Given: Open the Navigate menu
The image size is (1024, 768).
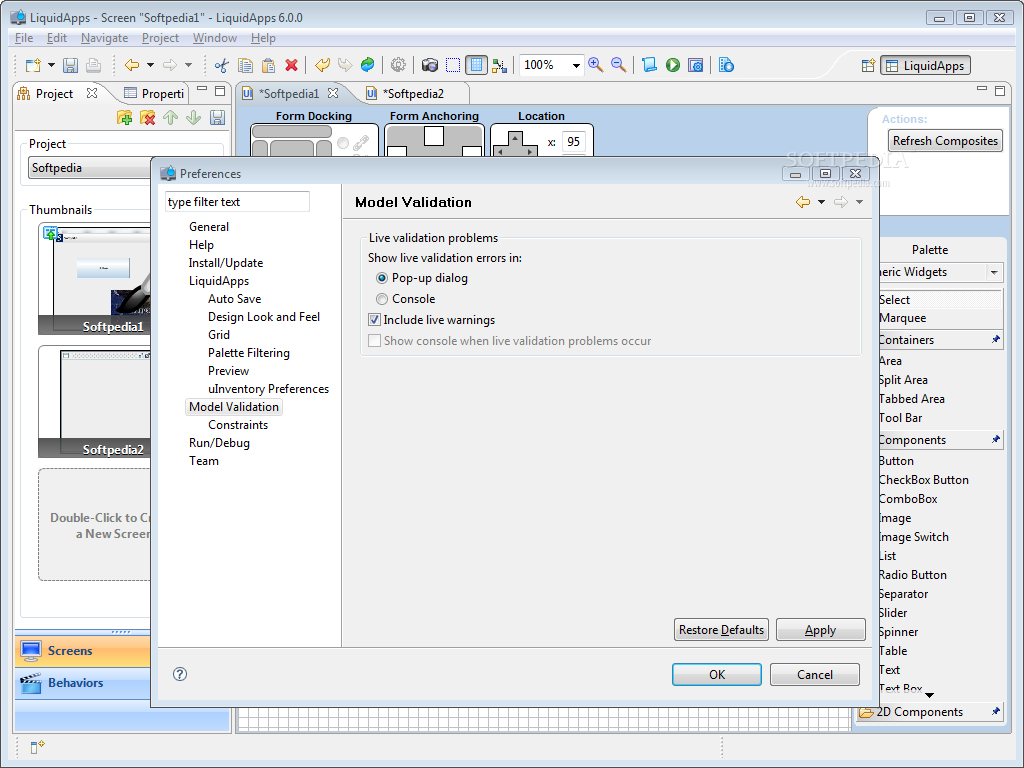Looking at the screenshot, I should click(104, 38).
